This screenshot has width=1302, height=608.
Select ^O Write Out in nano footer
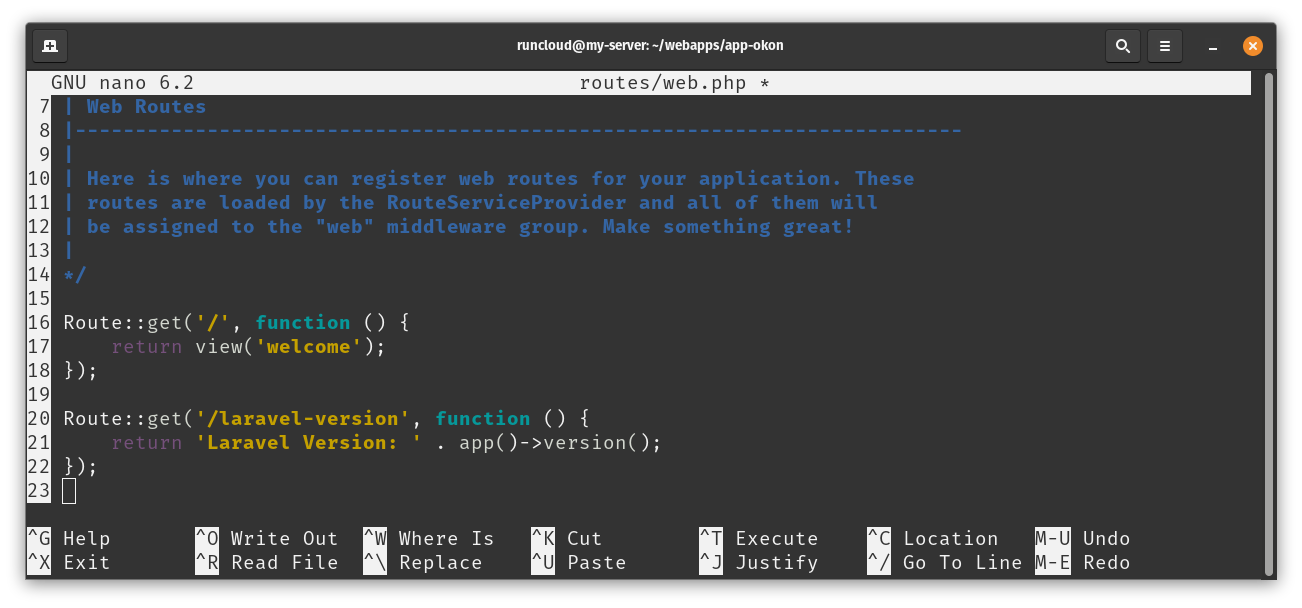pos(267,539)
